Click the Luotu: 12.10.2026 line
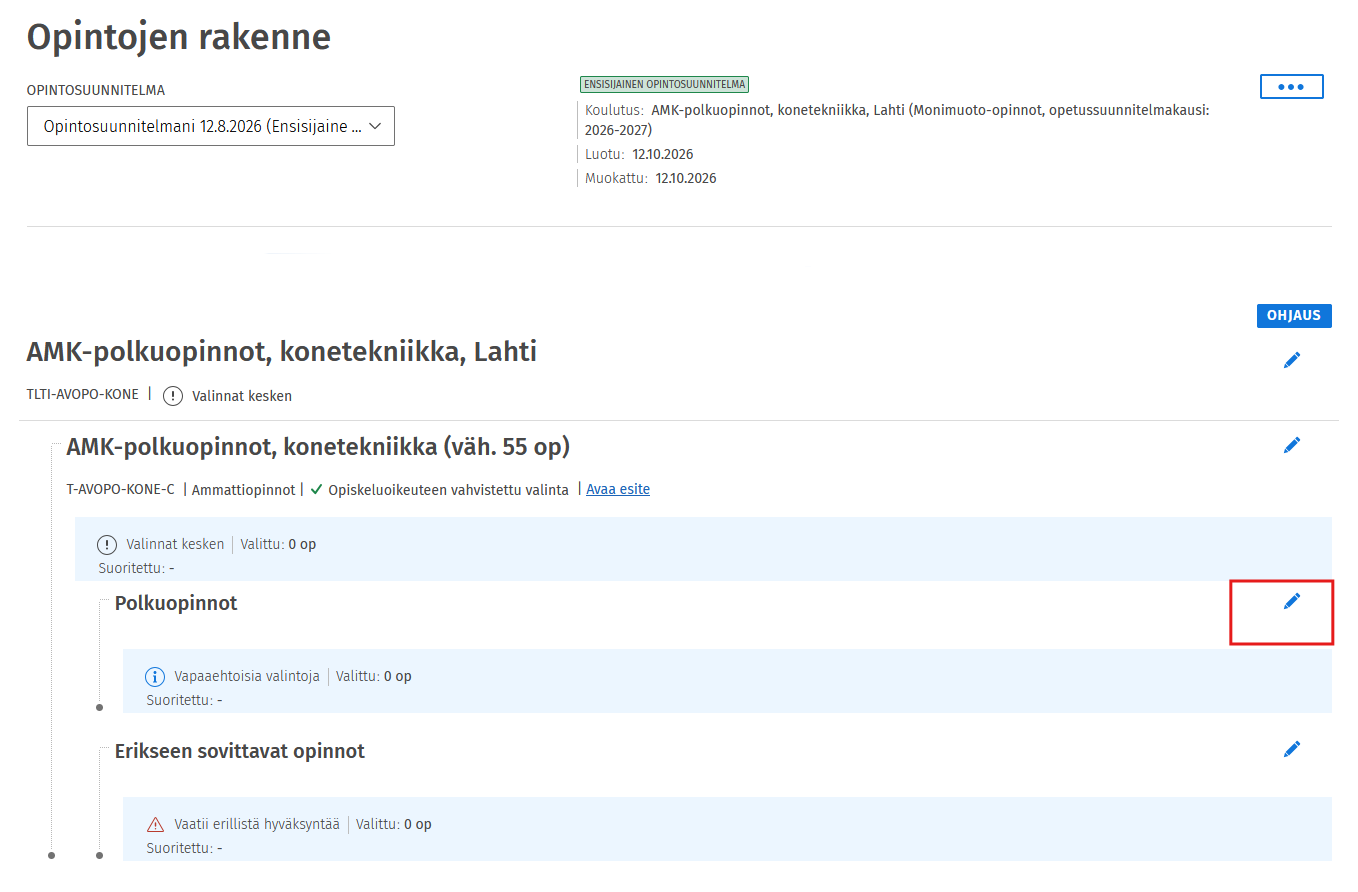Viewport: 1358px width, 892px height. pos(639,154)
